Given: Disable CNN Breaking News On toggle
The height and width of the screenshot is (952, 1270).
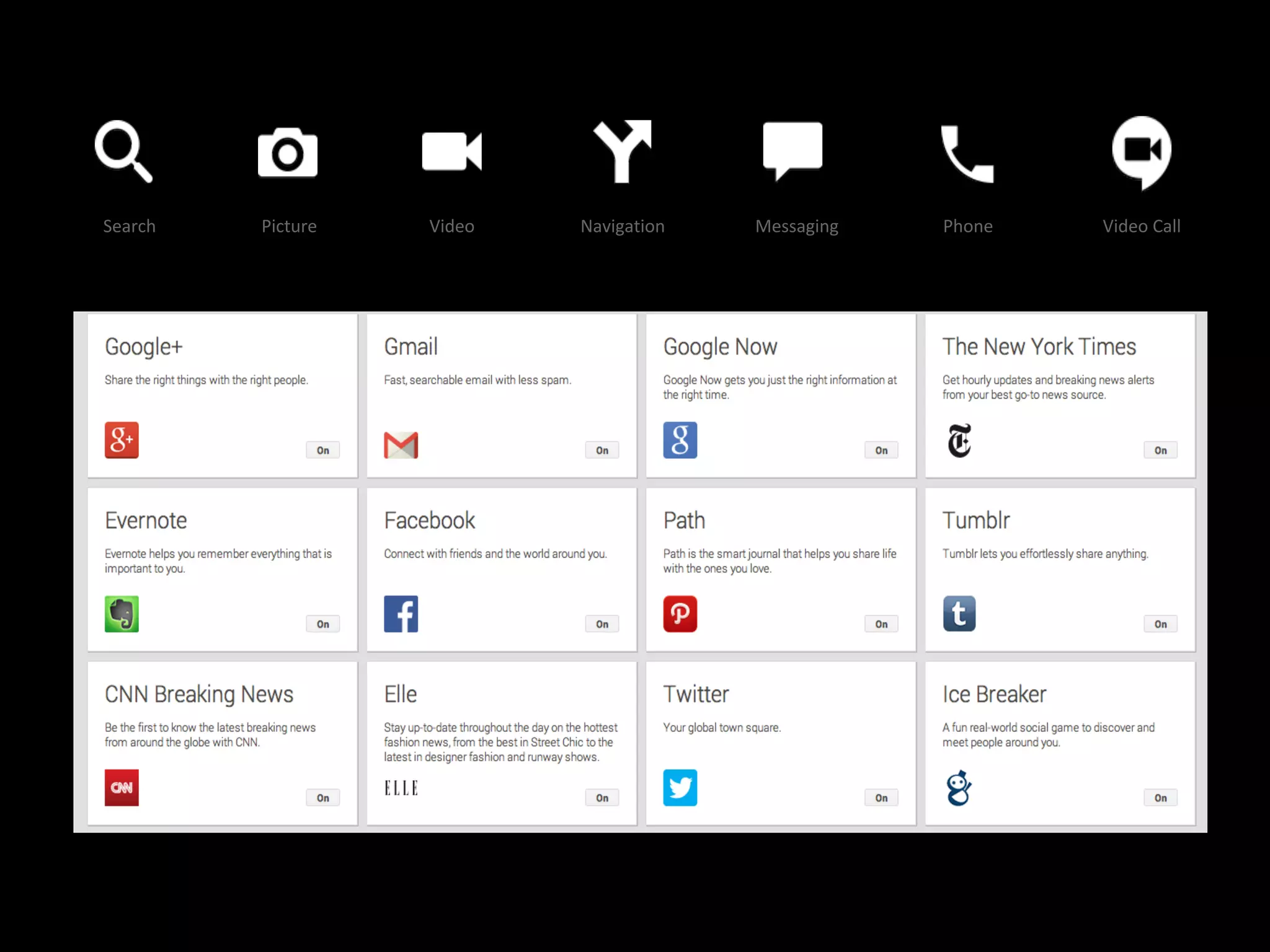Looking at the screenshot, I should [x=322, y=798].
